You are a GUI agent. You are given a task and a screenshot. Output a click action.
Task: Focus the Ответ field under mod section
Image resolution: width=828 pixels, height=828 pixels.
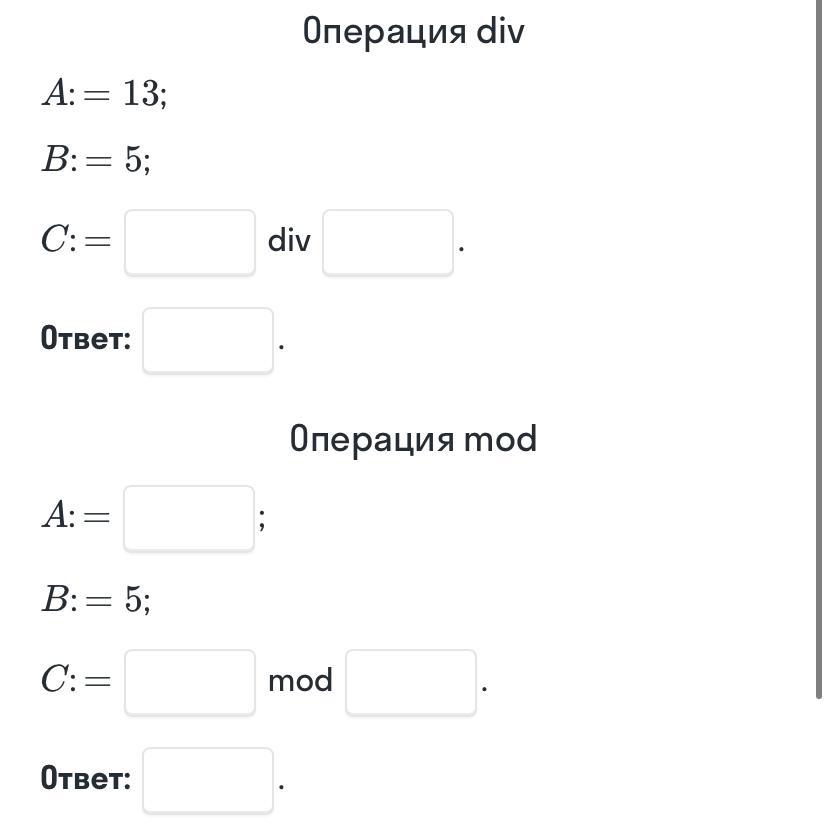(208, 780)
